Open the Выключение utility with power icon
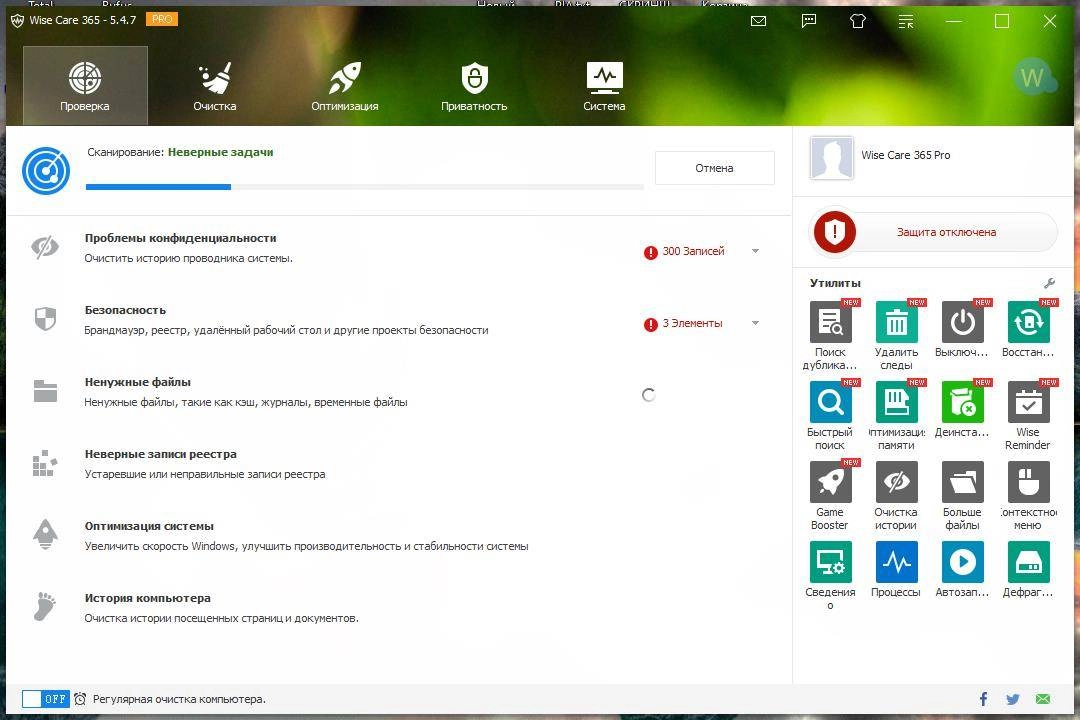The width and height of the screenshot is (1080, 720). [962, 322]
